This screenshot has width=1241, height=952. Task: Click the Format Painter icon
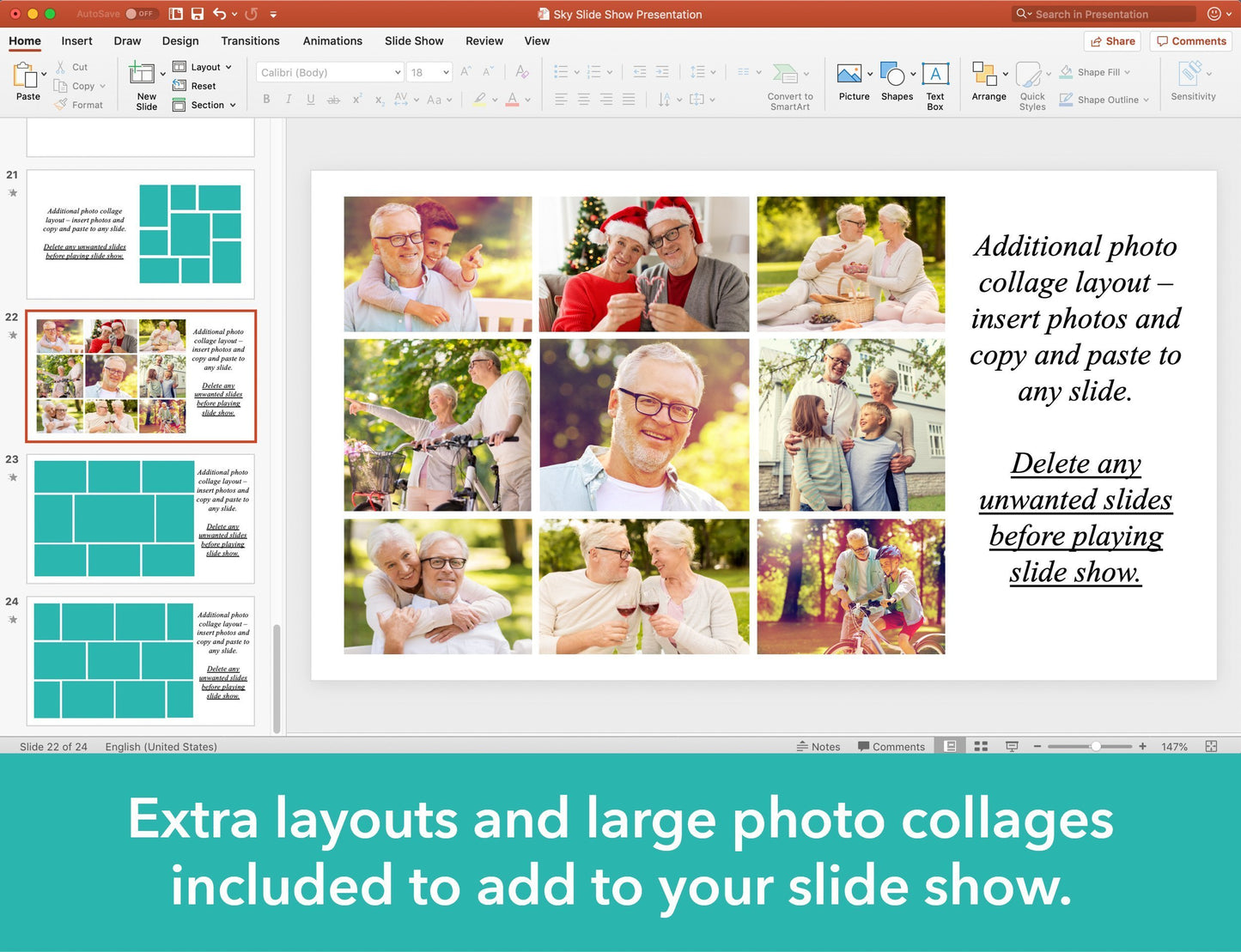pos(80,104)
